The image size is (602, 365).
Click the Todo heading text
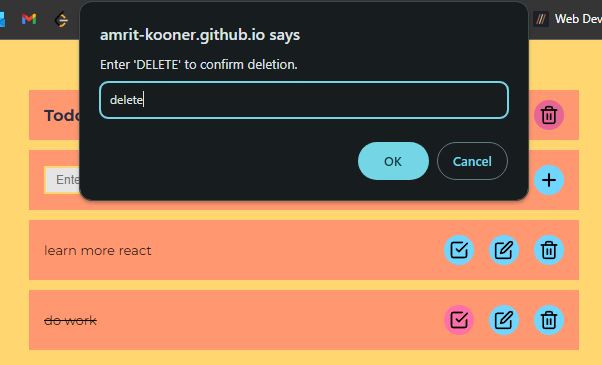[62, 116]
